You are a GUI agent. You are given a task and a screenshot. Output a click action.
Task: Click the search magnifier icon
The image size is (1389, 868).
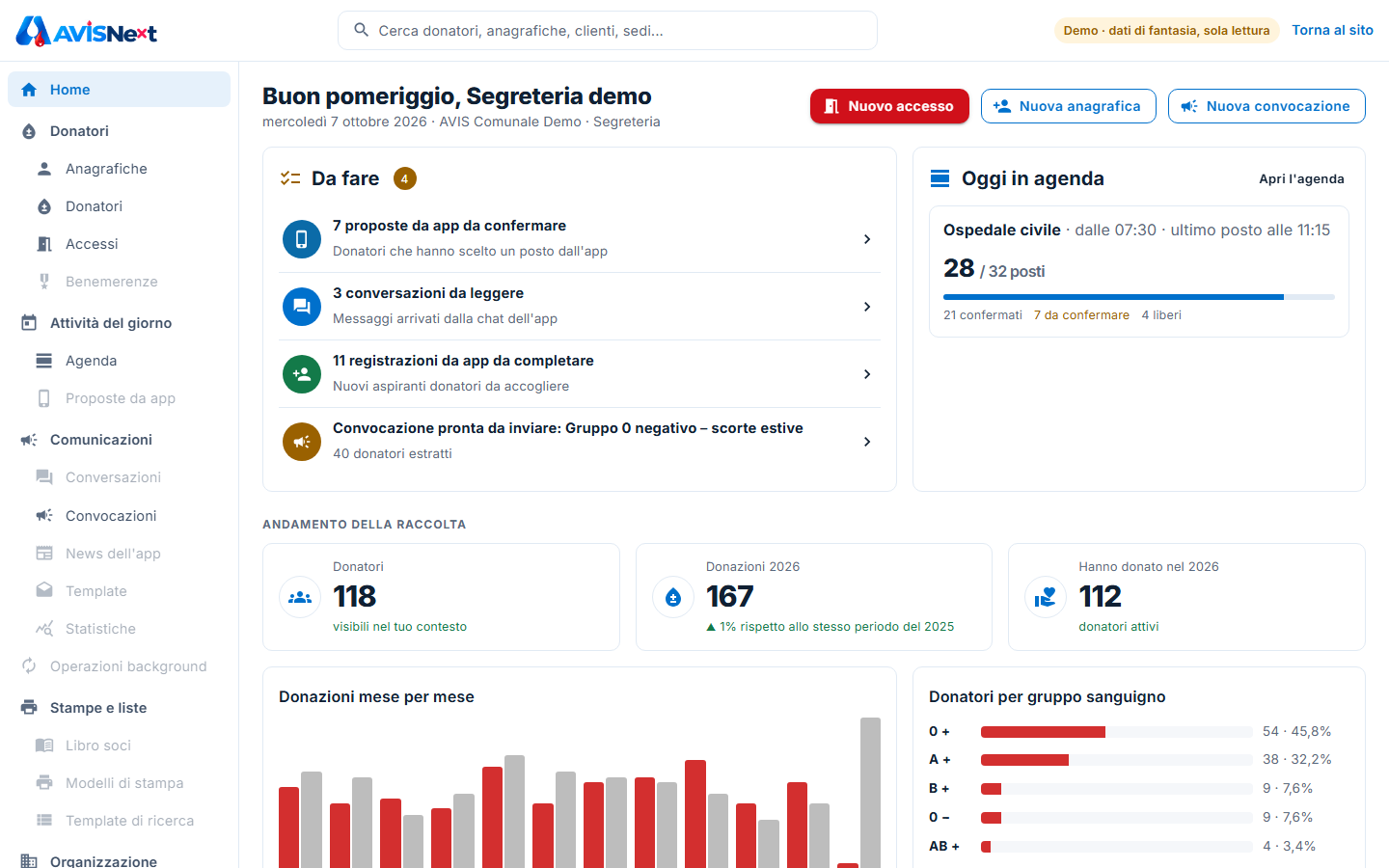point(362,30)
